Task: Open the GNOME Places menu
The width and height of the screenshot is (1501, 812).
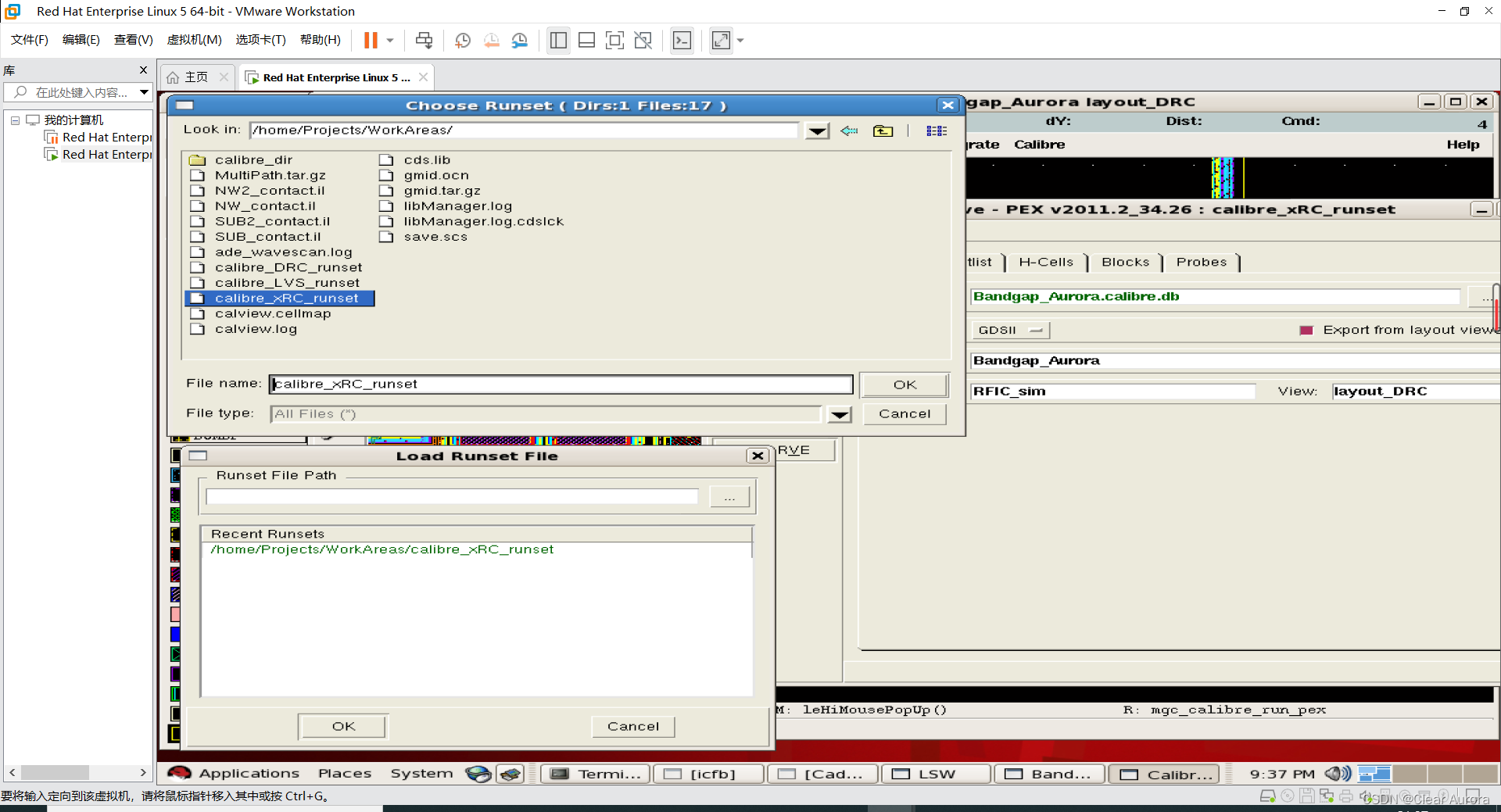Action: 344,773
